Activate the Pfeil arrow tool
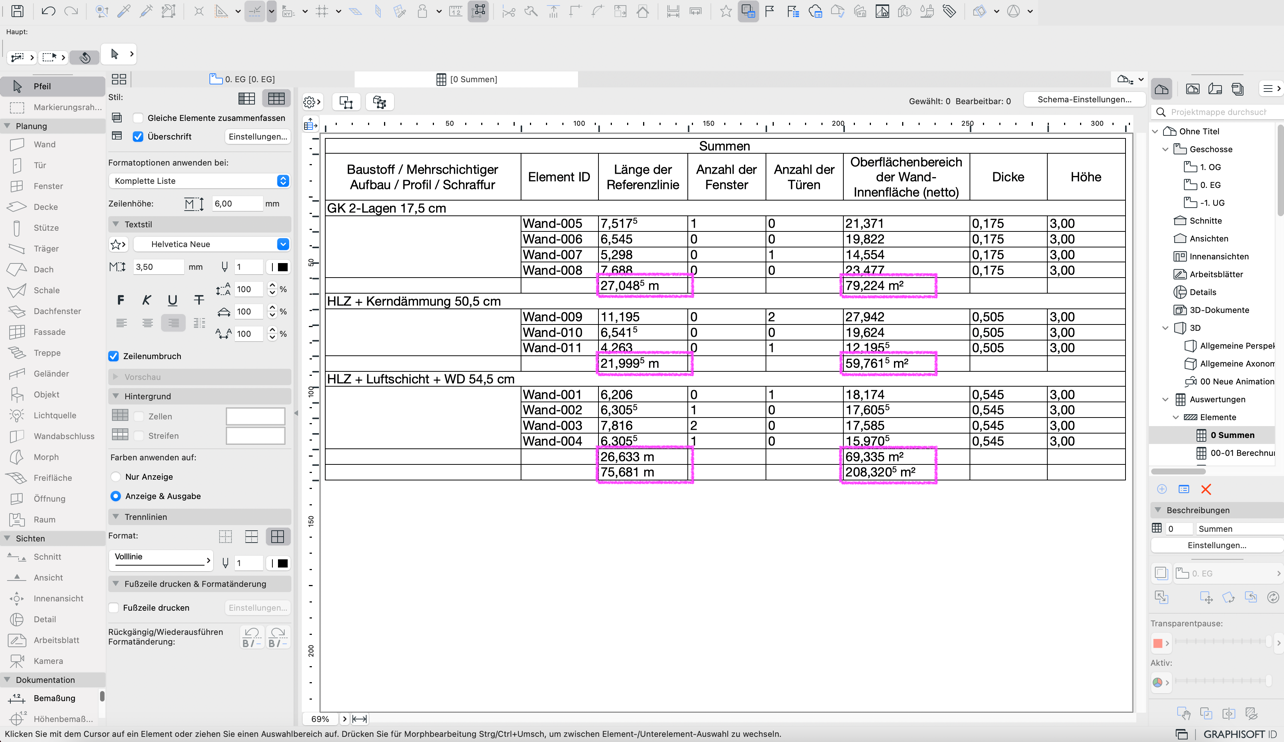1284x742 pixels. (x=52, y=86)
